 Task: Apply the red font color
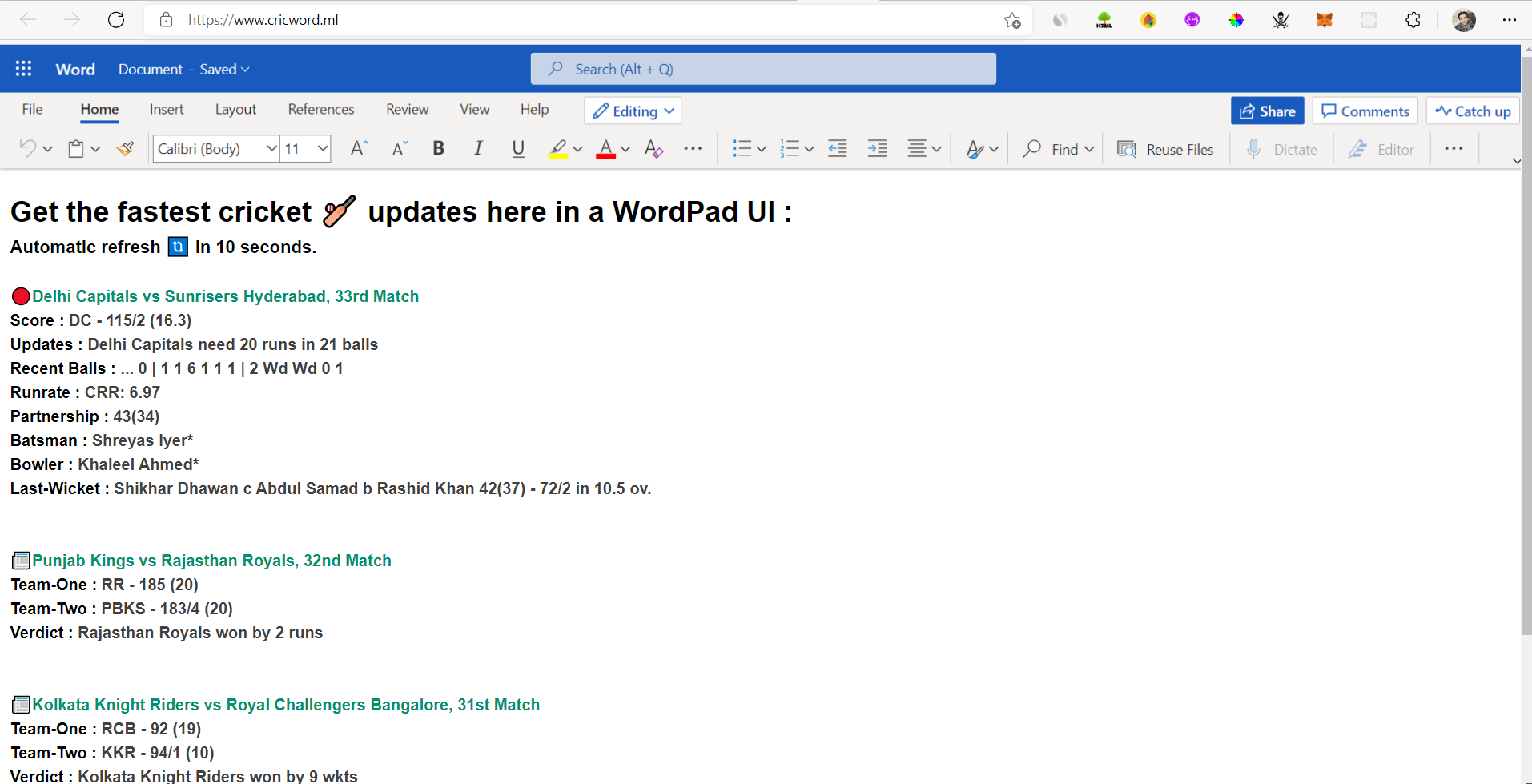(x=606, y=149)
